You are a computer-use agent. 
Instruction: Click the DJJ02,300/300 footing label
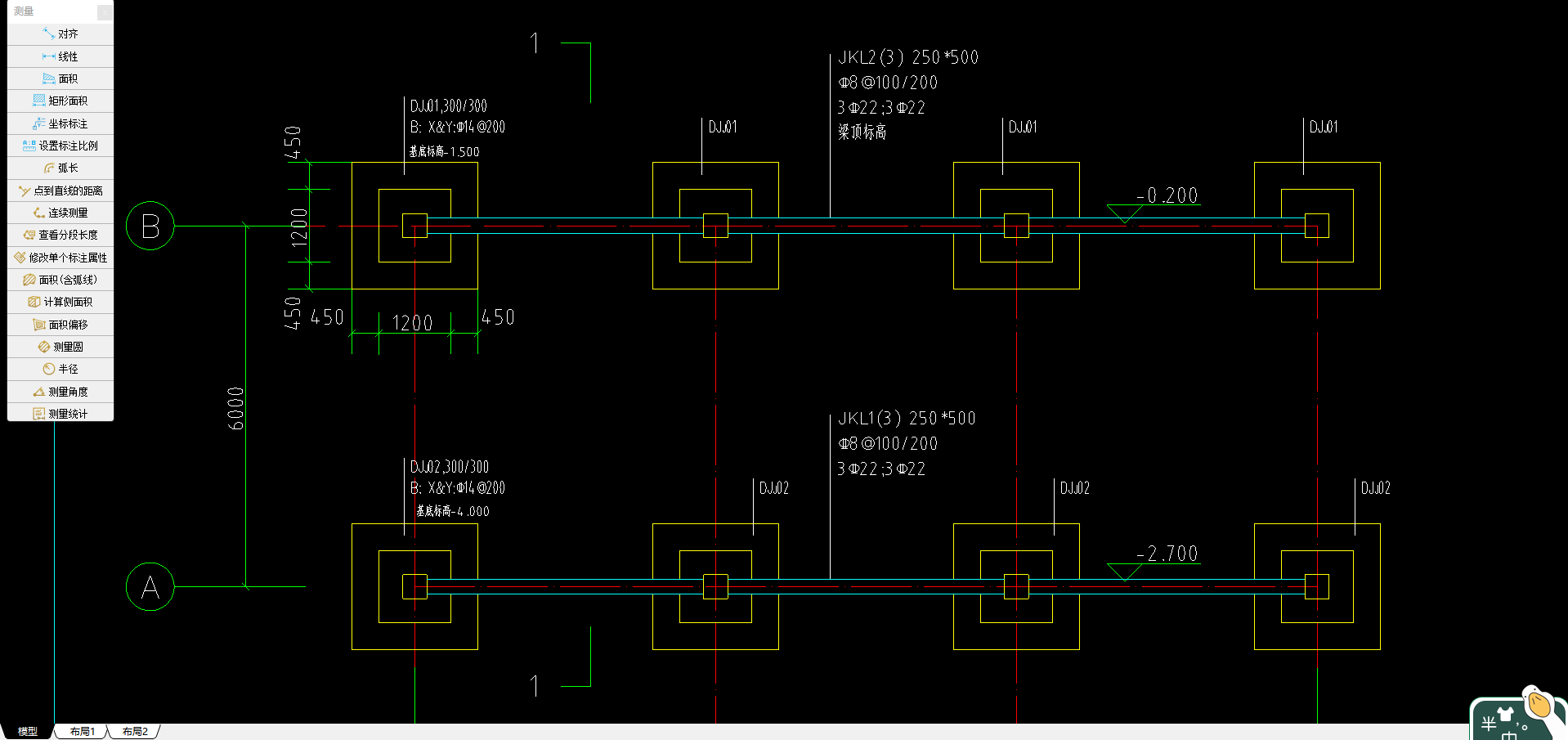450,467
